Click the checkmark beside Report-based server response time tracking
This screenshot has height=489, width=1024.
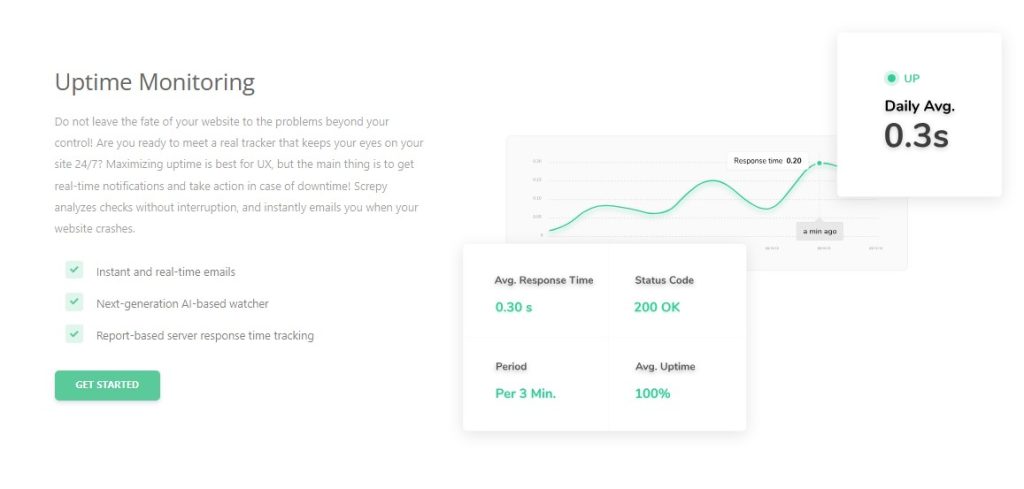pyautogui.click(x=74, y=334)
